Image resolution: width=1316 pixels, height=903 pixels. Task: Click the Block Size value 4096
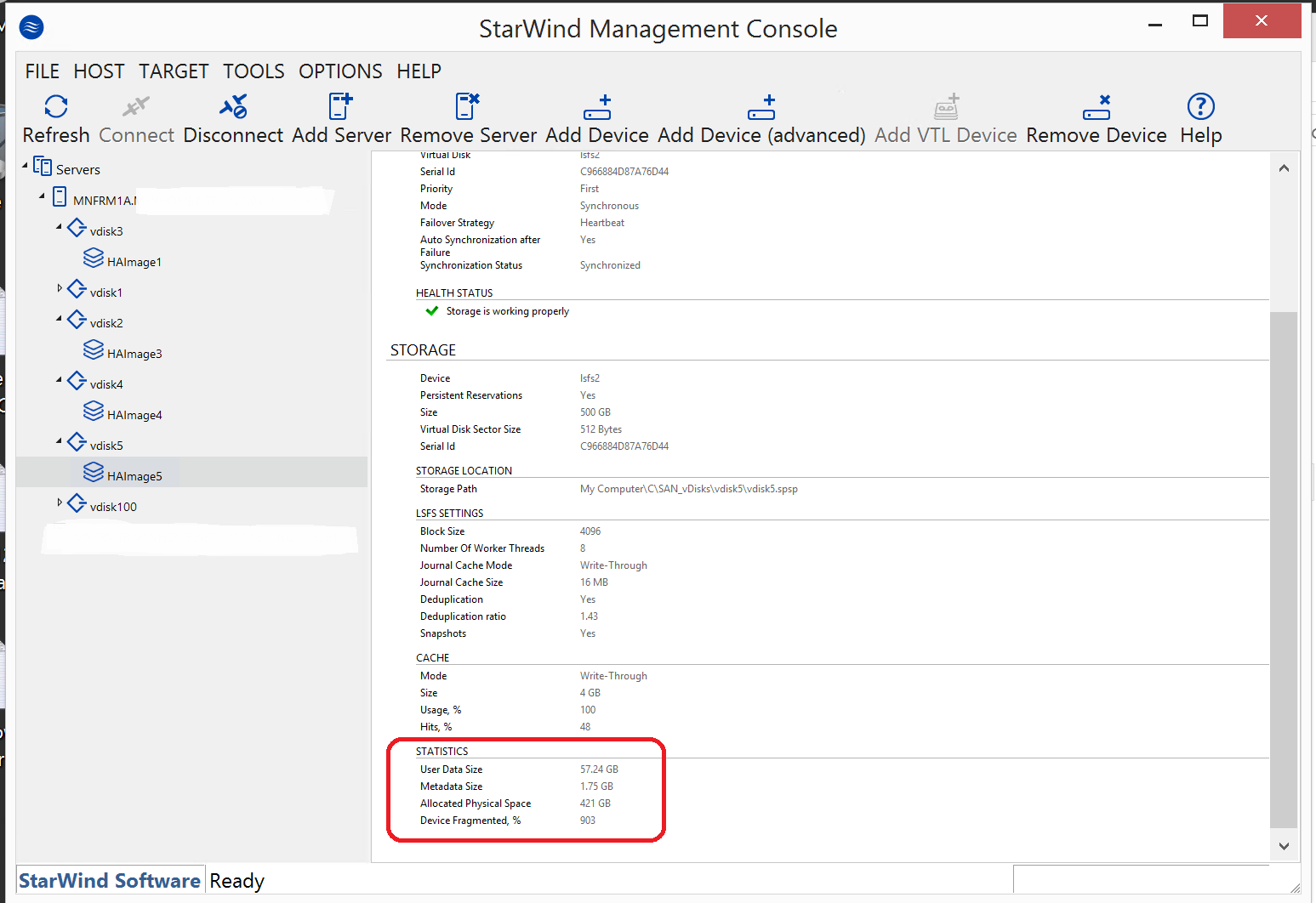(590, 531)
